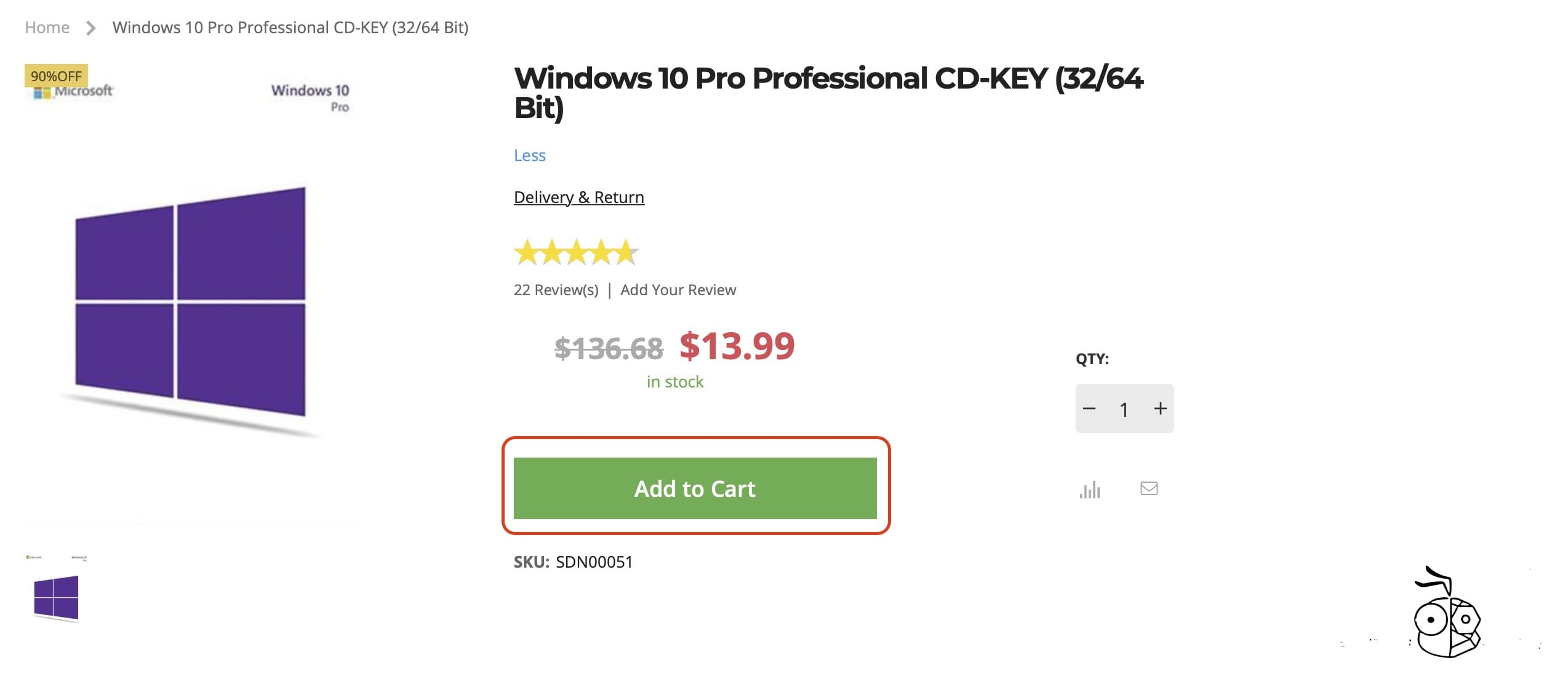1568x679 pixels.
Task: Open Home from the breadcrumb
Action: pos(47,27)
